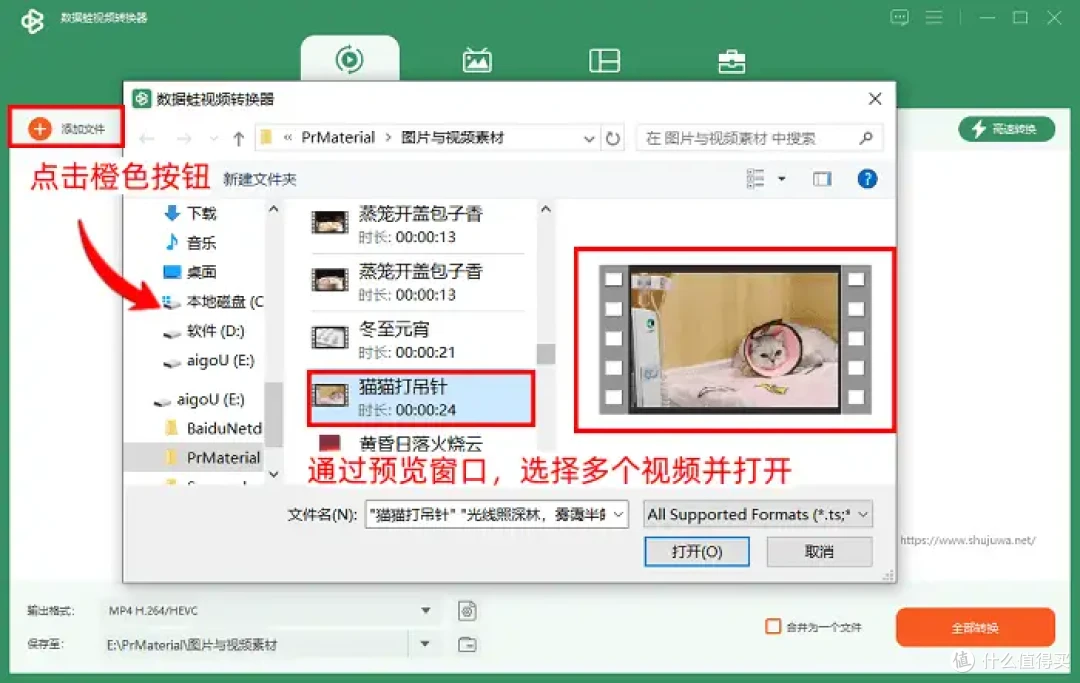Click the file name input field
The width and height of the screenshot is (1080, 683).
[489, 514]
